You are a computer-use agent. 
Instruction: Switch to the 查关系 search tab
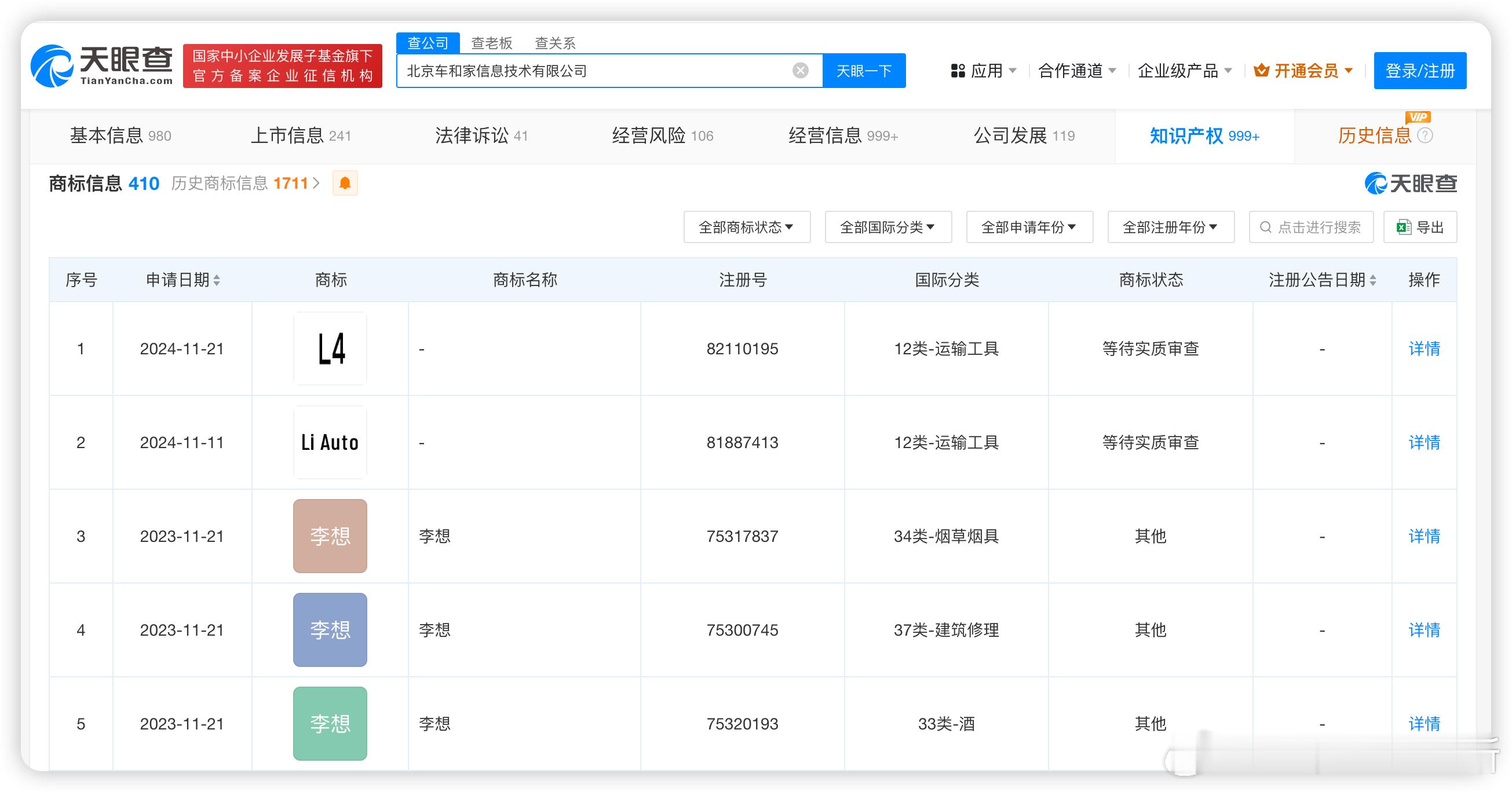pos(555,43)
